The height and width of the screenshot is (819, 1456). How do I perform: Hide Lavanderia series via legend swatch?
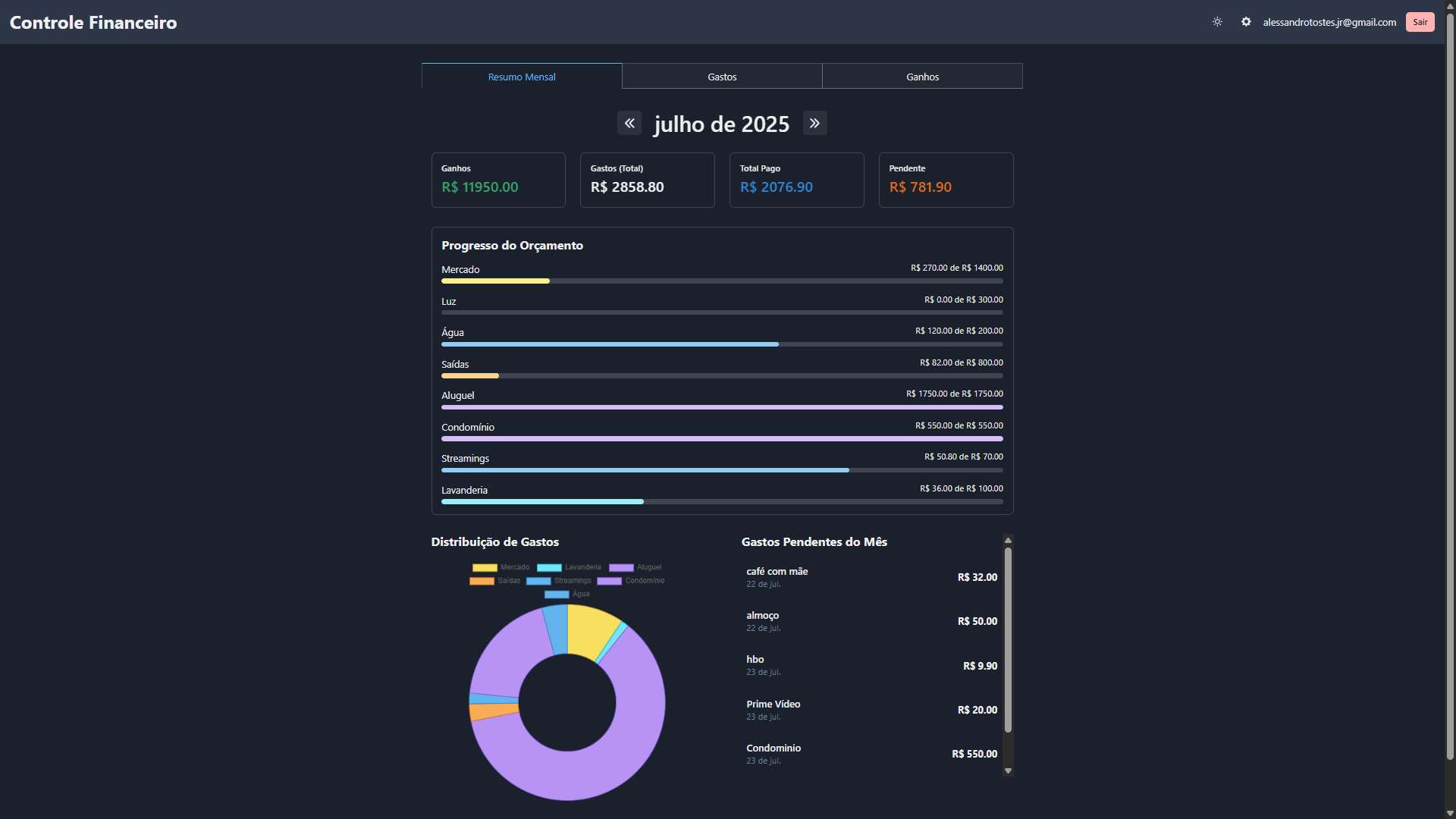[549, 567]
